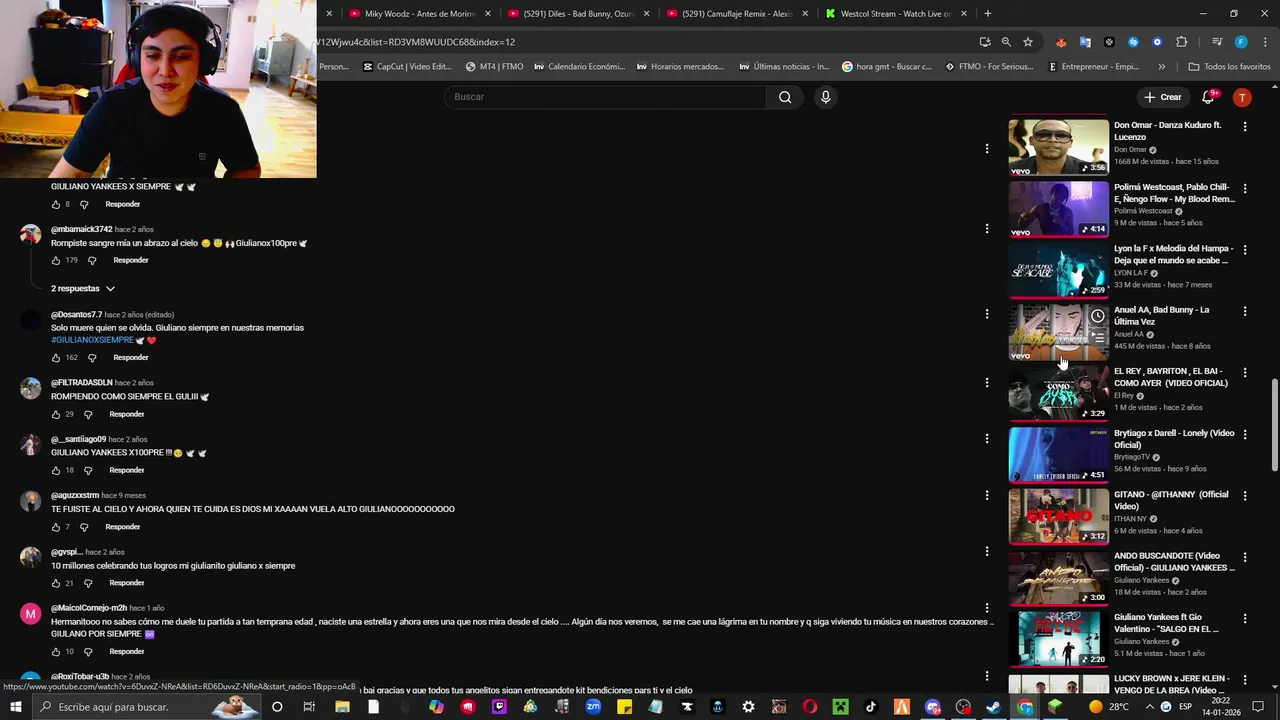The height and width of the screenshot is (720, 1280).
Task: Open Giuliano Yankees ft Gio Valentino video
Action: pos(1058,639)
